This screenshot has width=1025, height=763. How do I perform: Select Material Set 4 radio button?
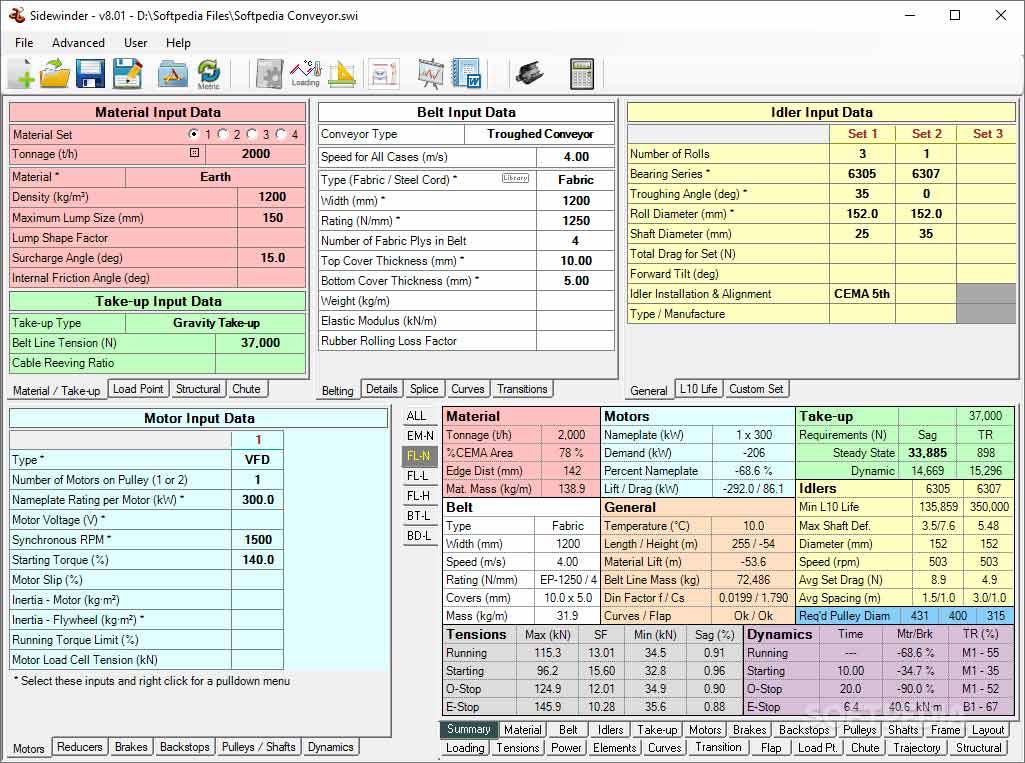tap(280, 133)
